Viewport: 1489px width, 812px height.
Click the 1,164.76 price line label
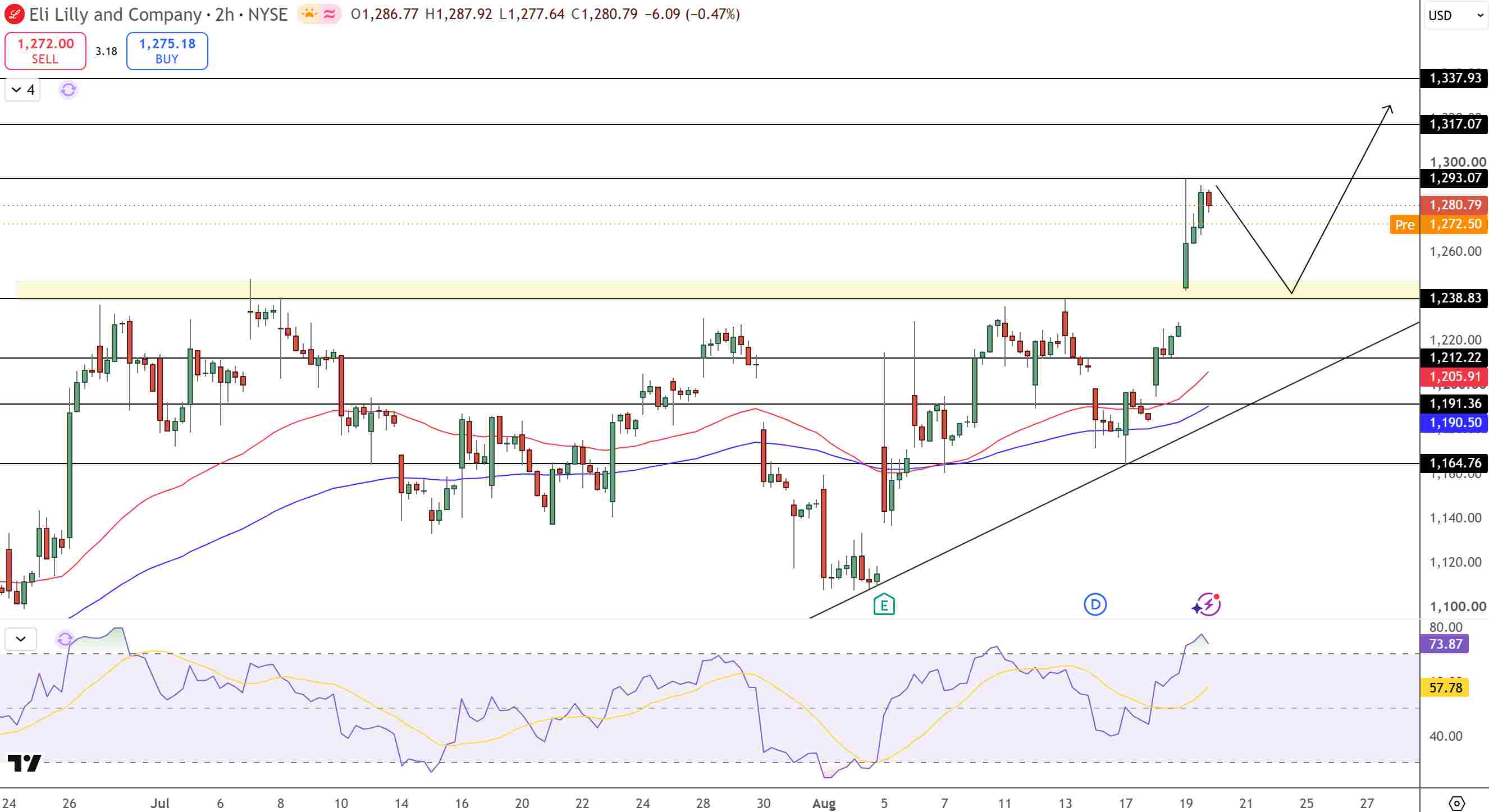point(1454,463)
